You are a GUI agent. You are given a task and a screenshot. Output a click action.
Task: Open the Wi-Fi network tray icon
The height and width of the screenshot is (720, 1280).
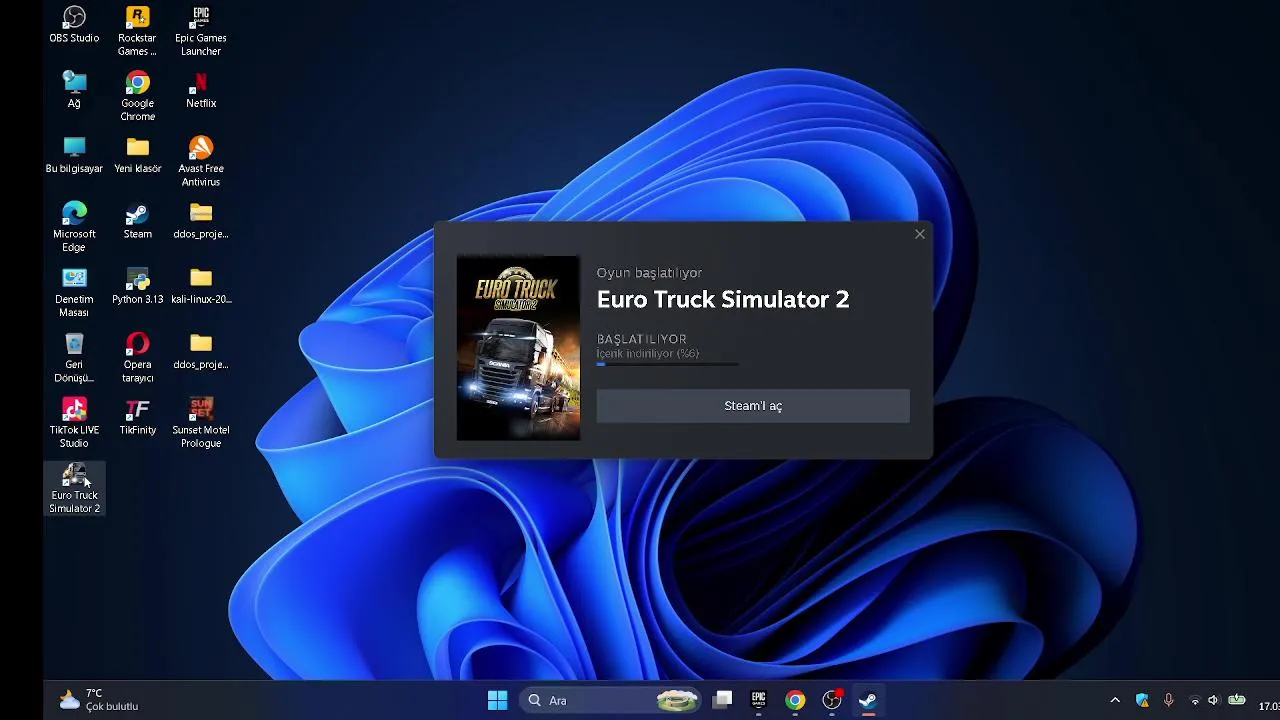click(x=1194, y=700)
